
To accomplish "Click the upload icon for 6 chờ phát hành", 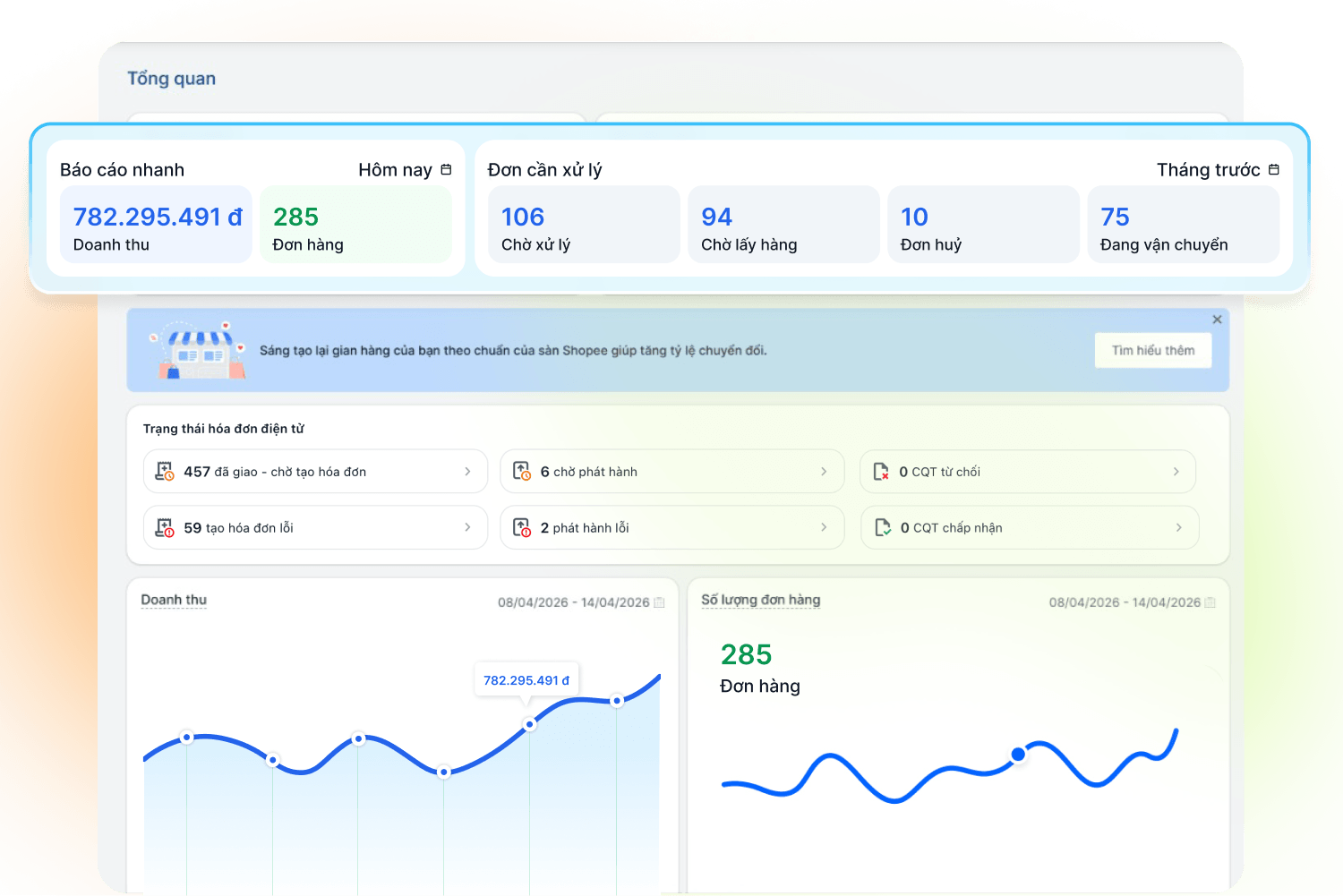I will point(522,472).
